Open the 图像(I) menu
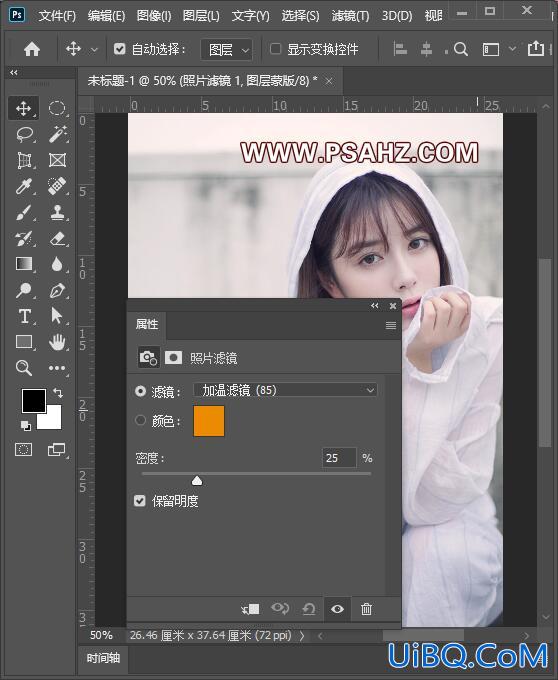The height and width of the screenshot is (680, 558). 154,16
